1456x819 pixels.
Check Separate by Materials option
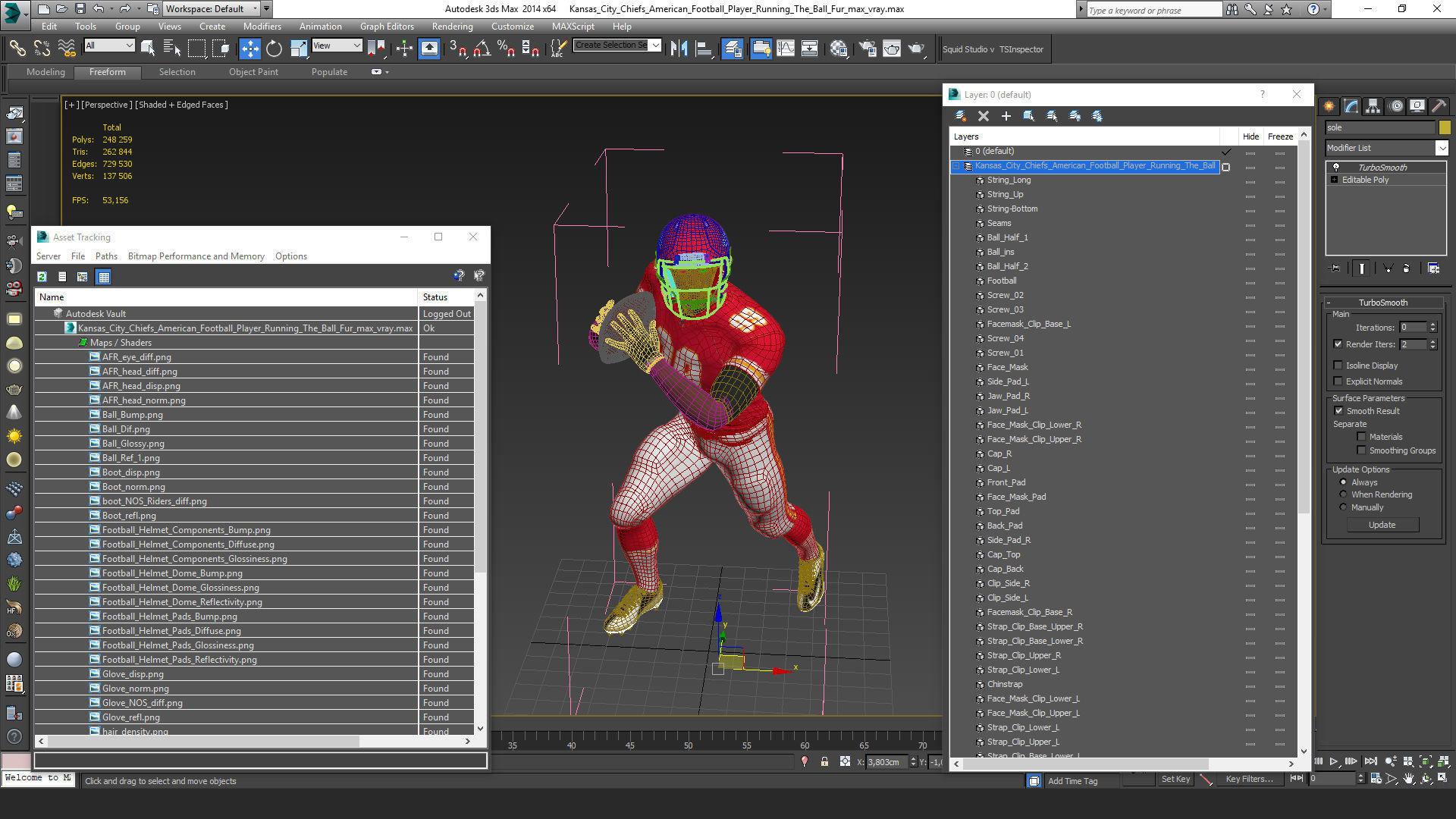(1361, 437)
